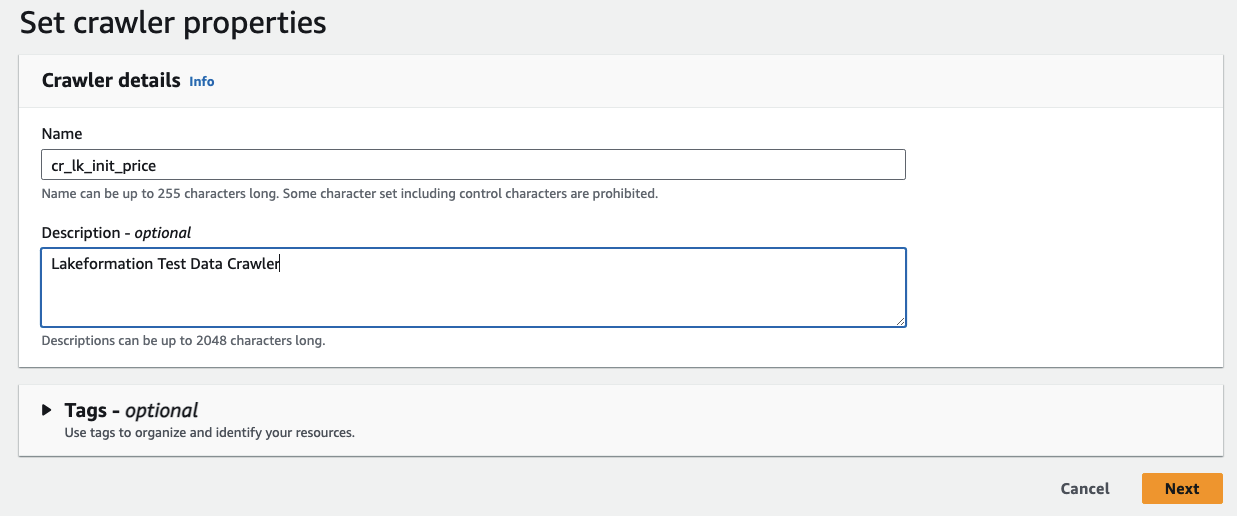Image resolution: width=1237 pixels, height=516 pixels.
Task: Place cursor in Lakeformation Test Data Crawler text
Action: pos(165,265)
